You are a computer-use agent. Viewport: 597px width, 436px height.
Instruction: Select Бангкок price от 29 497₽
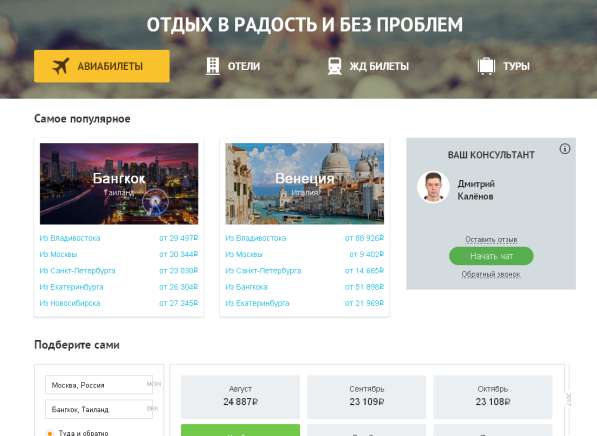(179, 238)
